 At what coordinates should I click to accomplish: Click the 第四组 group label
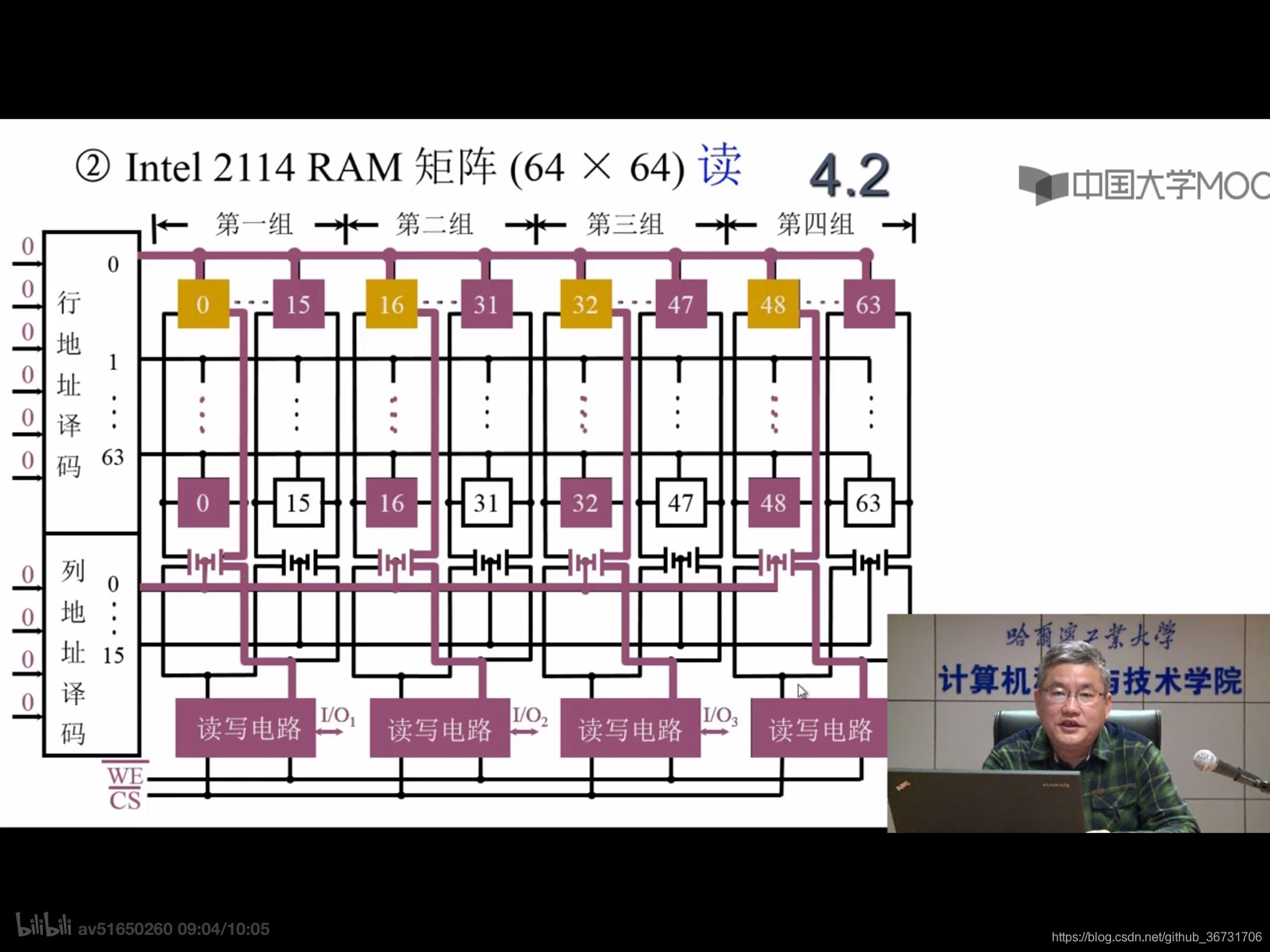click(816, 224)
